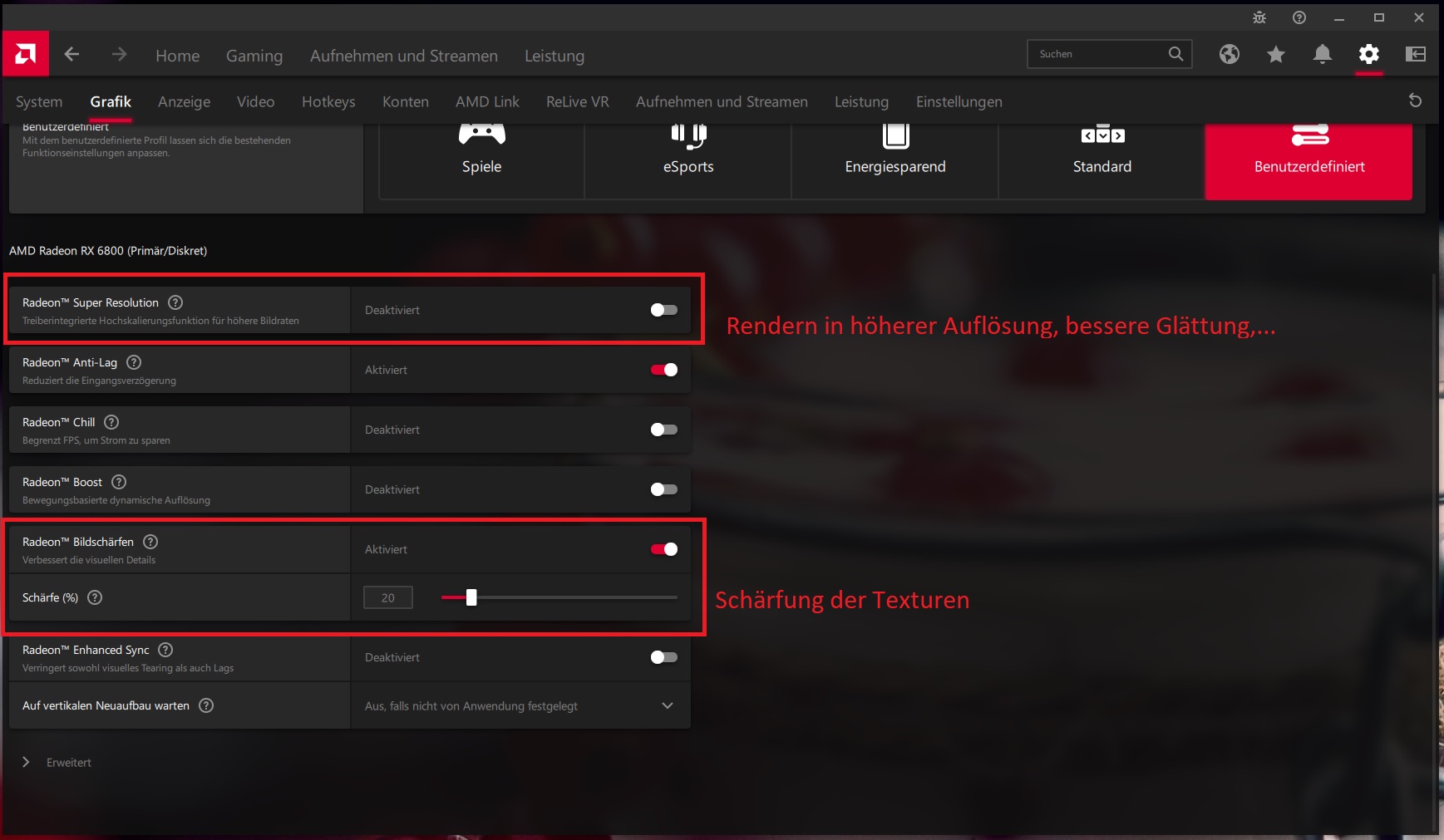The width and height of the screenshot is (1444, 840).
Task: Select the Spiele gamepad profile
Action: [481, 162]
